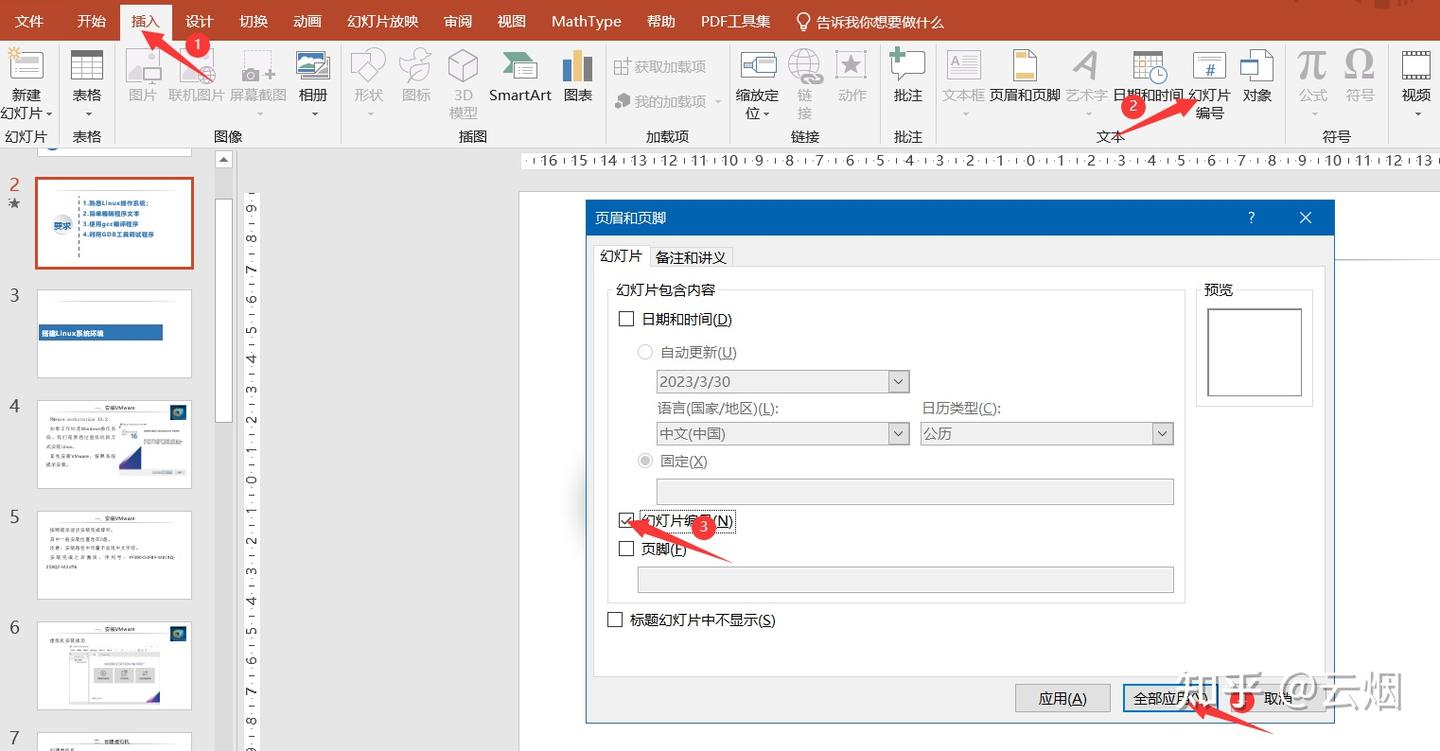Open the 语言(国家/地区) dropdown
This screenshot has width=1440, height=751.
(897, 433)
